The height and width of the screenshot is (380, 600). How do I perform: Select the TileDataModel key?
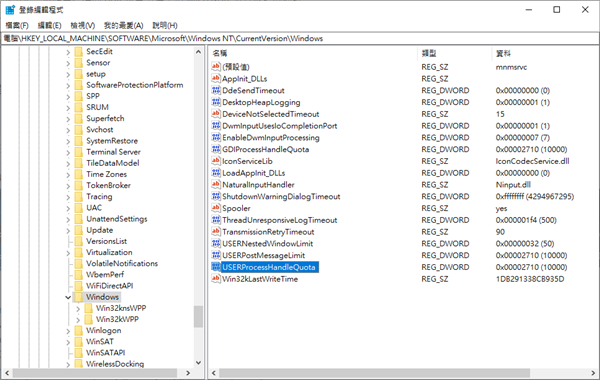click(113, 163)
